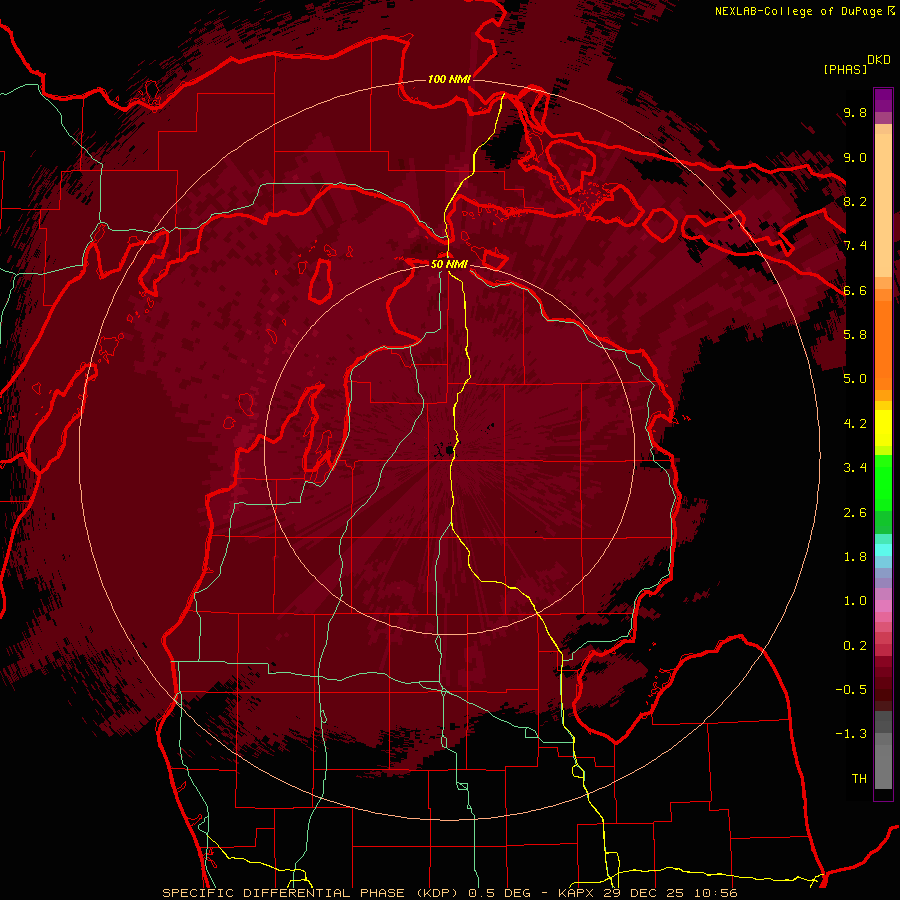Pick the purple top segment of color bar

pos(883,100)
